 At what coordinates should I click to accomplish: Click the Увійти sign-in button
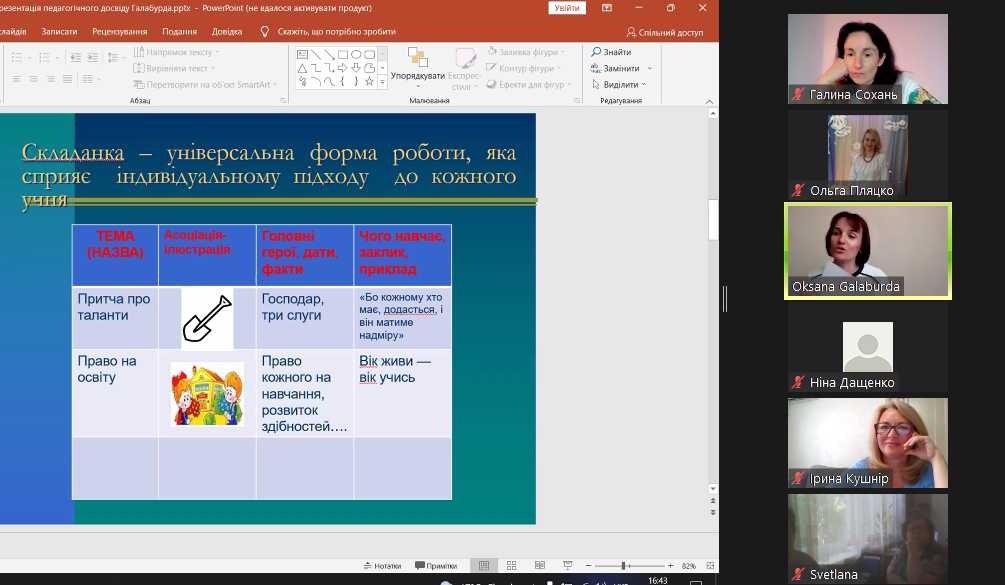point(567,8)
